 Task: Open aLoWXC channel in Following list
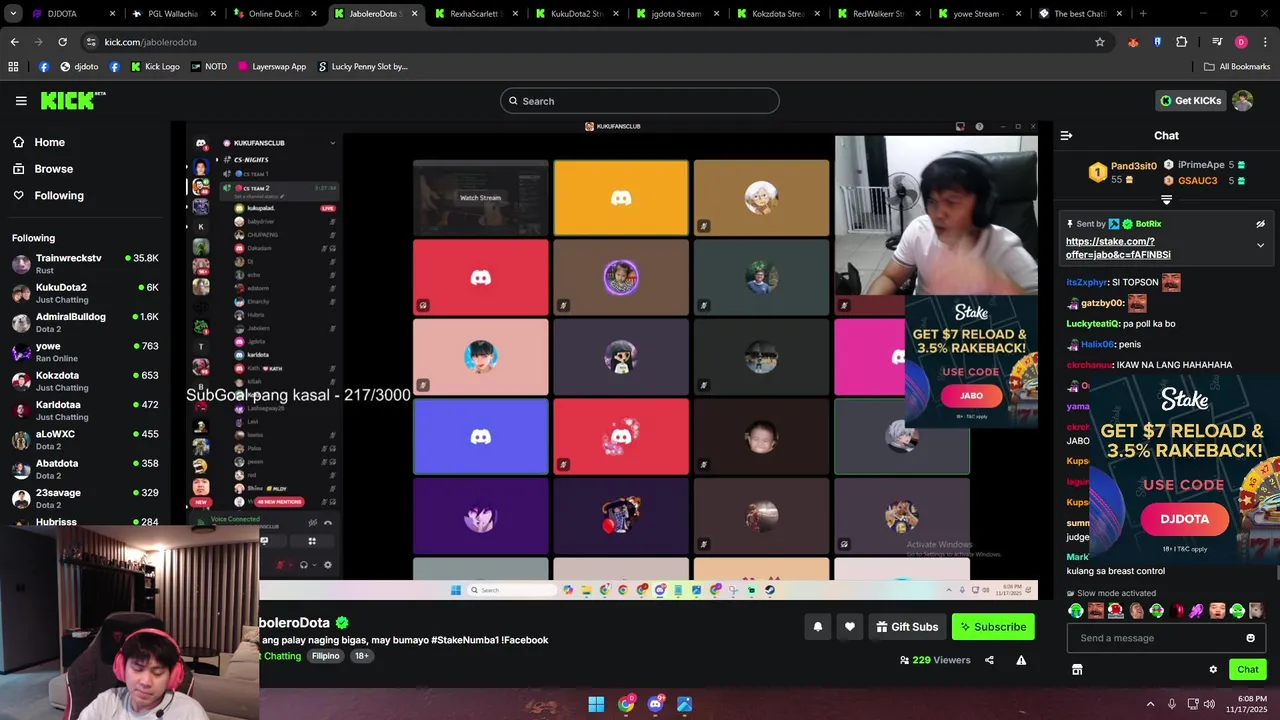[85, 440]
